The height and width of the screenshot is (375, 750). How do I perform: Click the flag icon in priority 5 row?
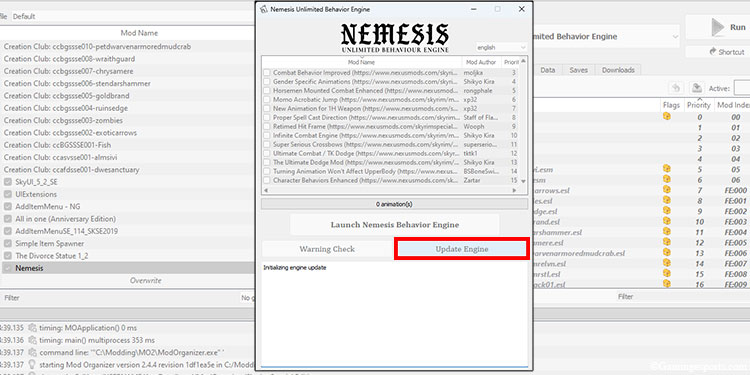tap(666, 169)
